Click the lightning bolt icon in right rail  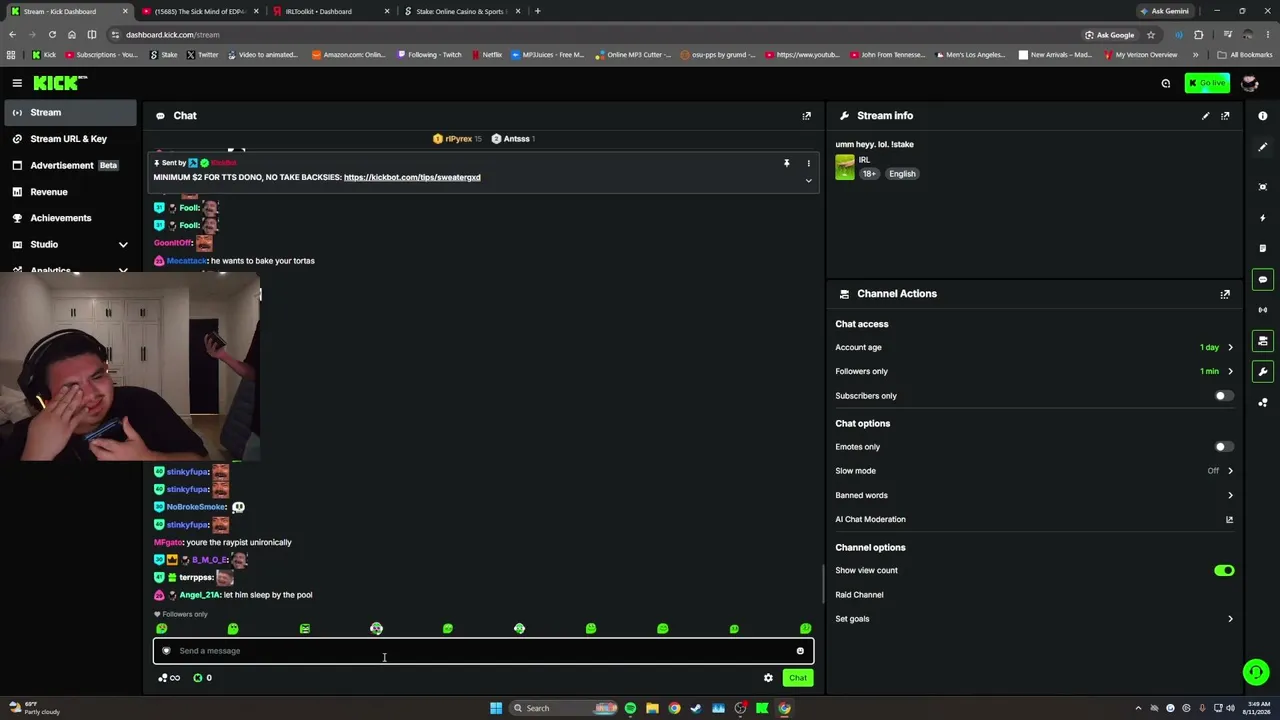(x=1263, y=218)
